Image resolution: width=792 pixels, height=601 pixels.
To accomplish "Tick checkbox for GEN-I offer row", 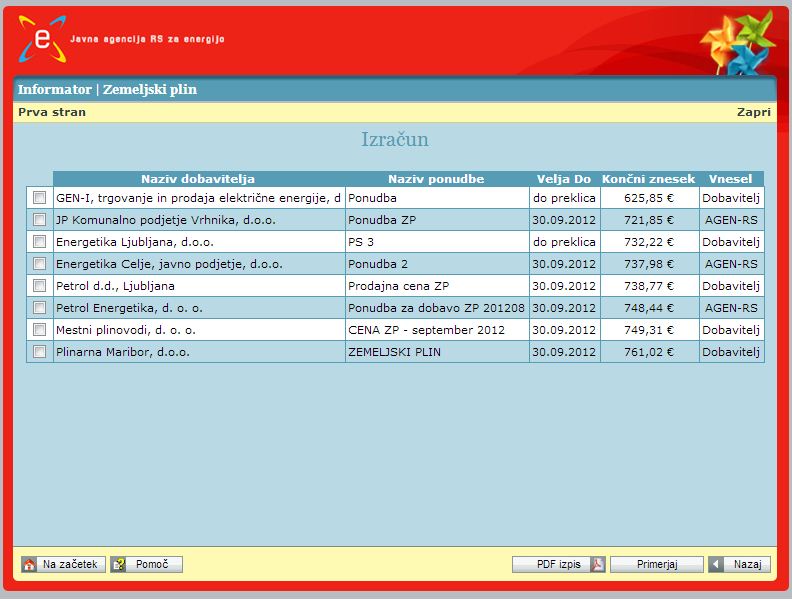I will coord(39,197).
